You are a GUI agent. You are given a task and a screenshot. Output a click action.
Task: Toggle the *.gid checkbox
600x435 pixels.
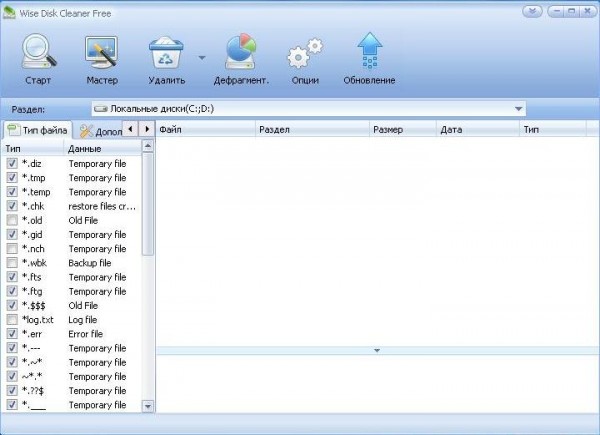[12, 234]
